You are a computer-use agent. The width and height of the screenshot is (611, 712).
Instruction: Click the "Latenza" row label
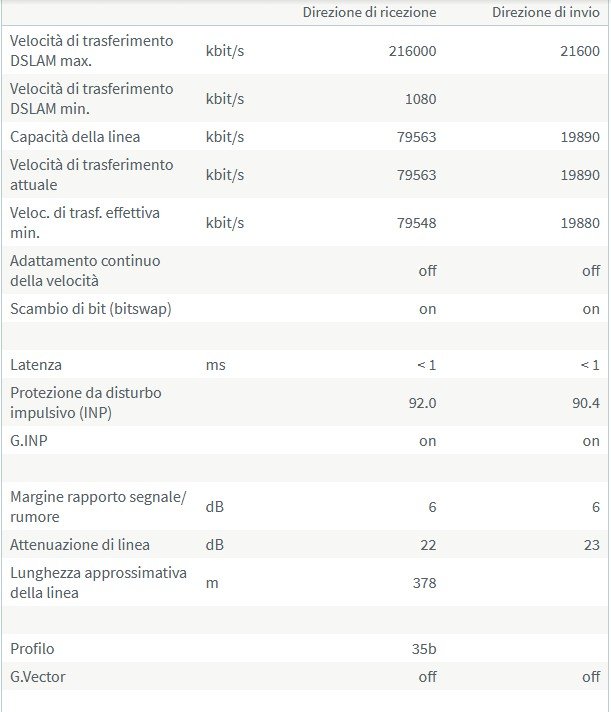coord(35,365)
